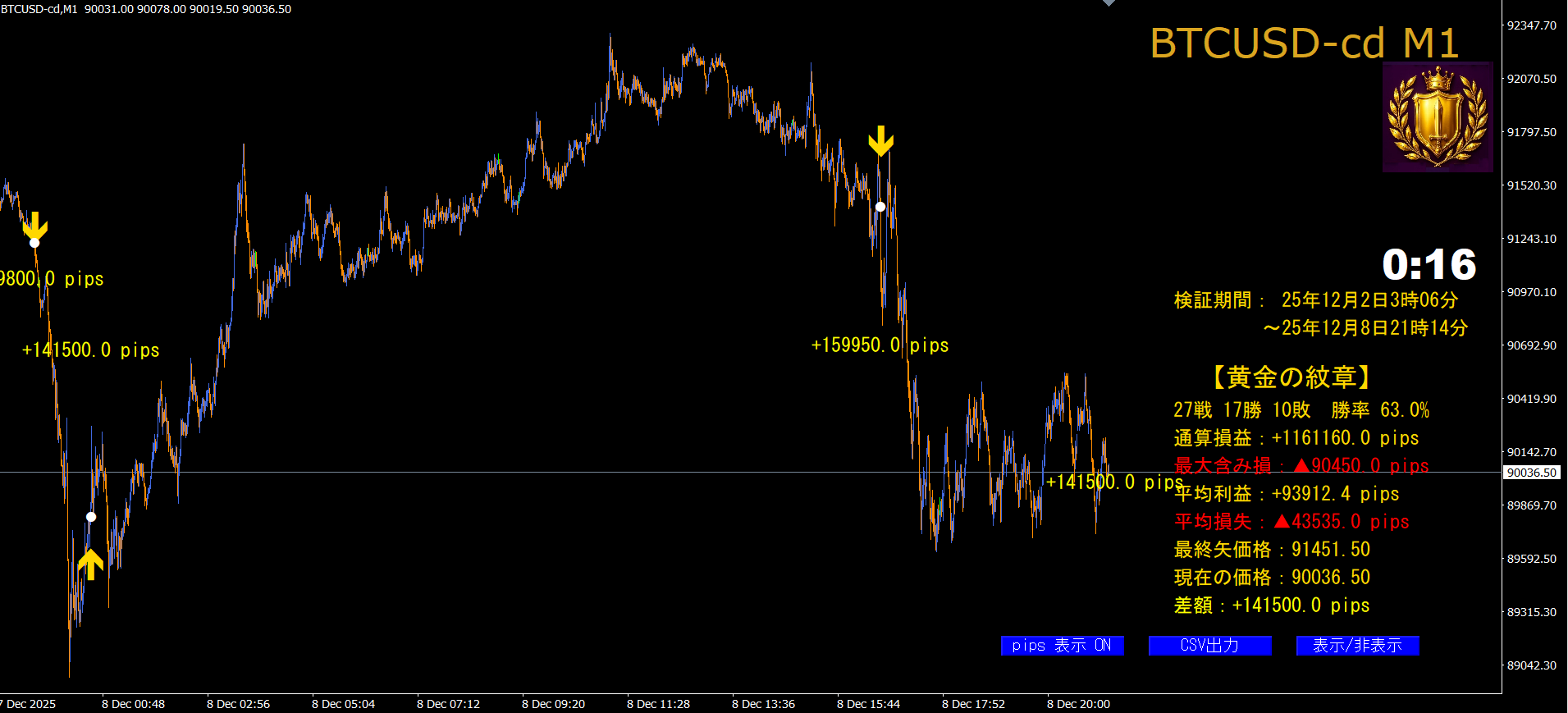1568x713 pixels.
Task: Click the 89592.50 price scale label
Action: tap(1531, 559)
